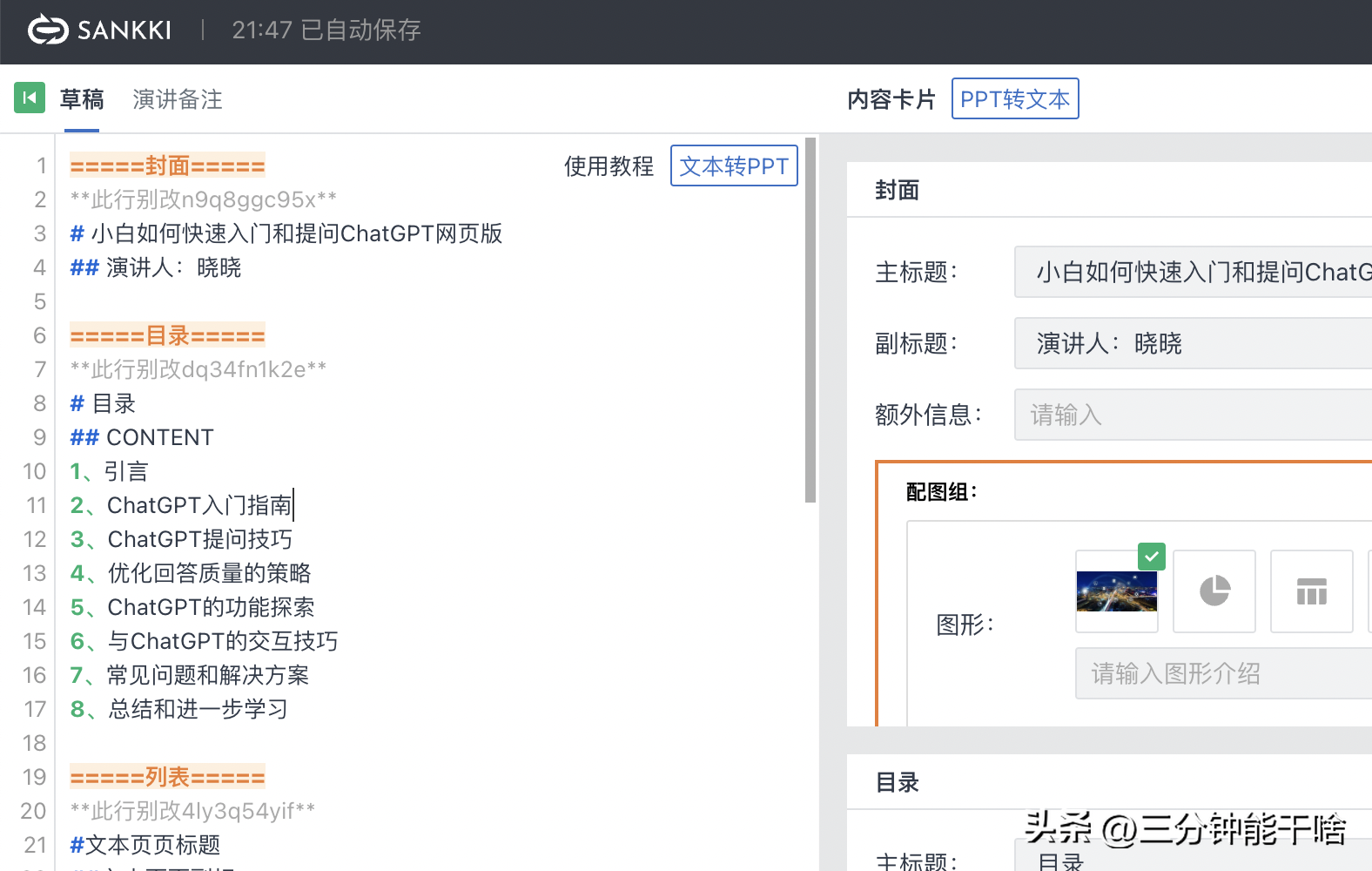Click line 3、ChatGPT提问技巧
Screen dimensions: 1372x871
181,539
